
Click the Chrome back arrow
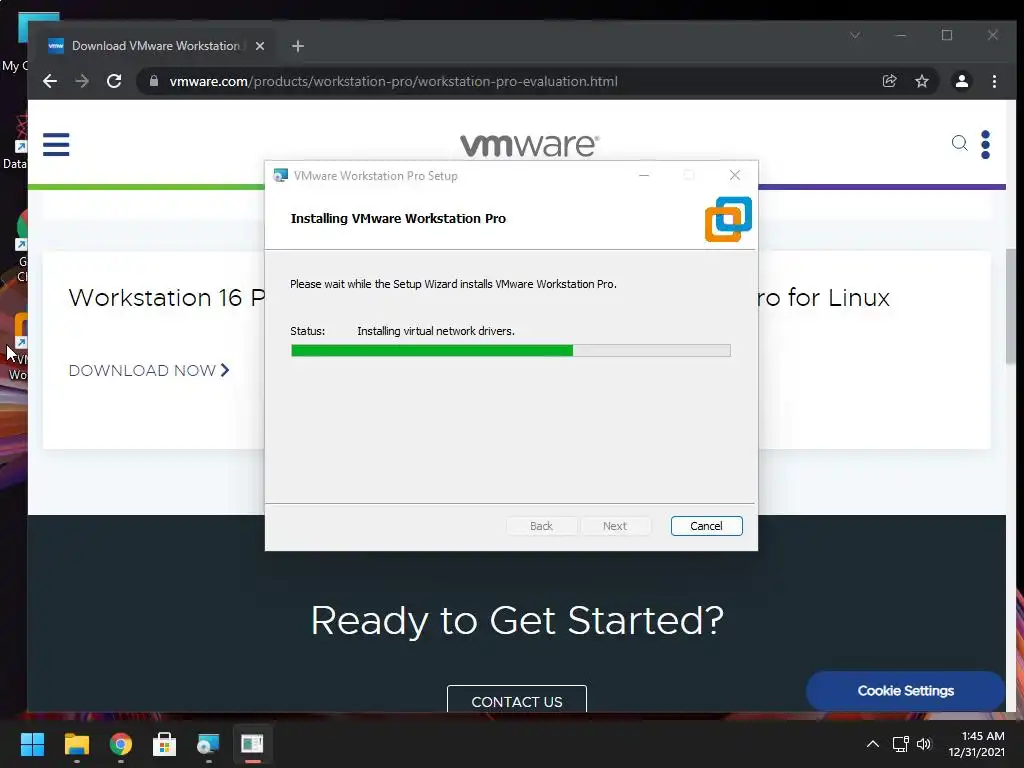coord(50,81)
